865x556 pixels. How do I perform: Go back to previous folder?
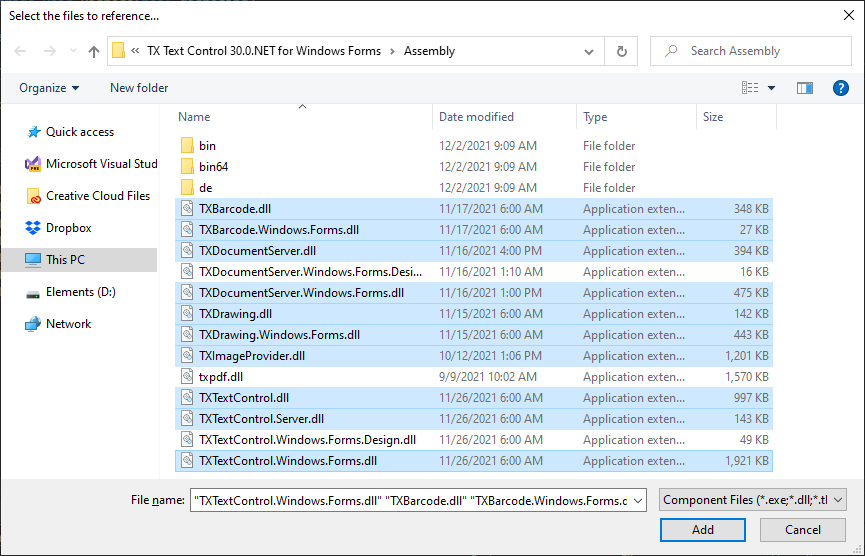pos(20,51)
